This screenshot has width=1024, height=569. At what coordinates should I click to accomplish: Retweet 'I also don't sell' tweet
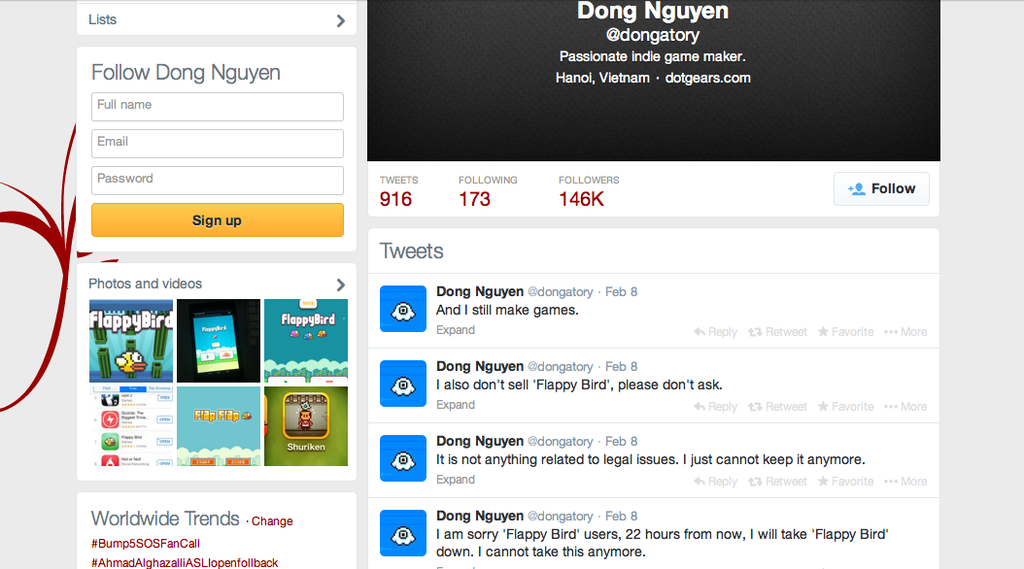coord(777,406)
